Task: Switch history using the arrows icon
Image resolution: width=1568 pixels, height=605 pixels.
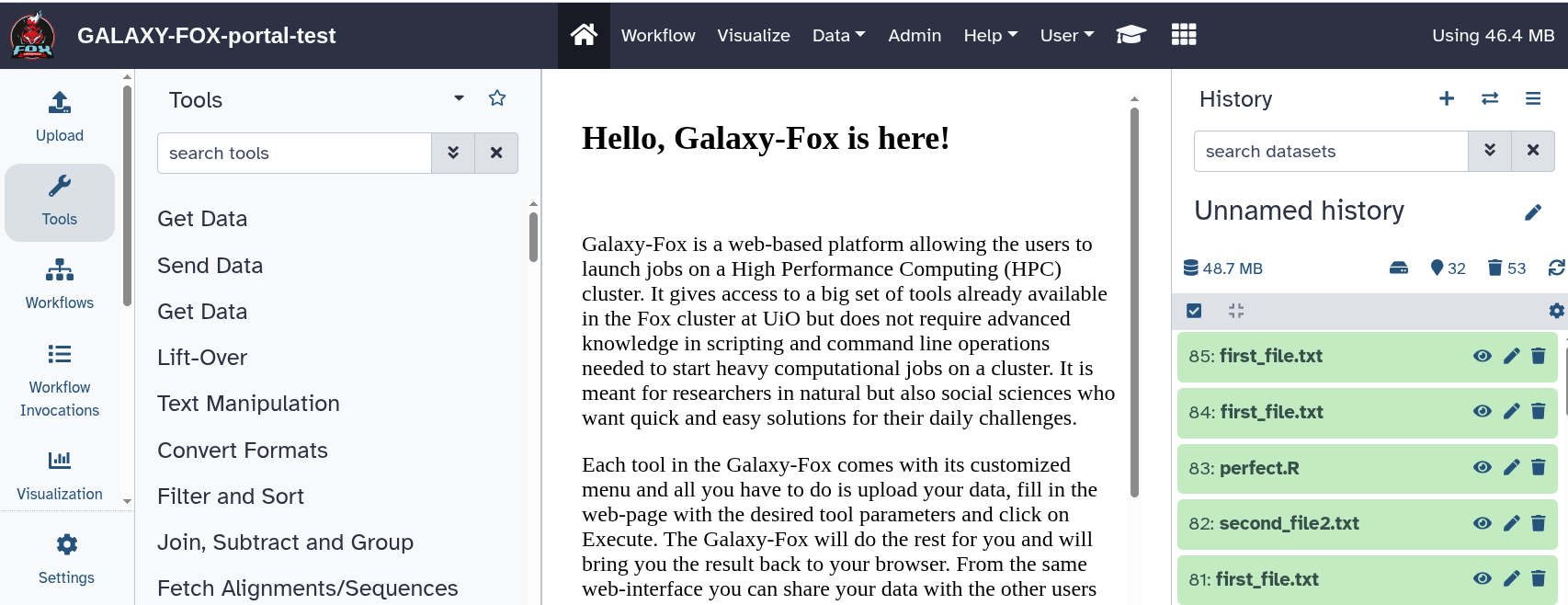Action: tap(1490, 98)
